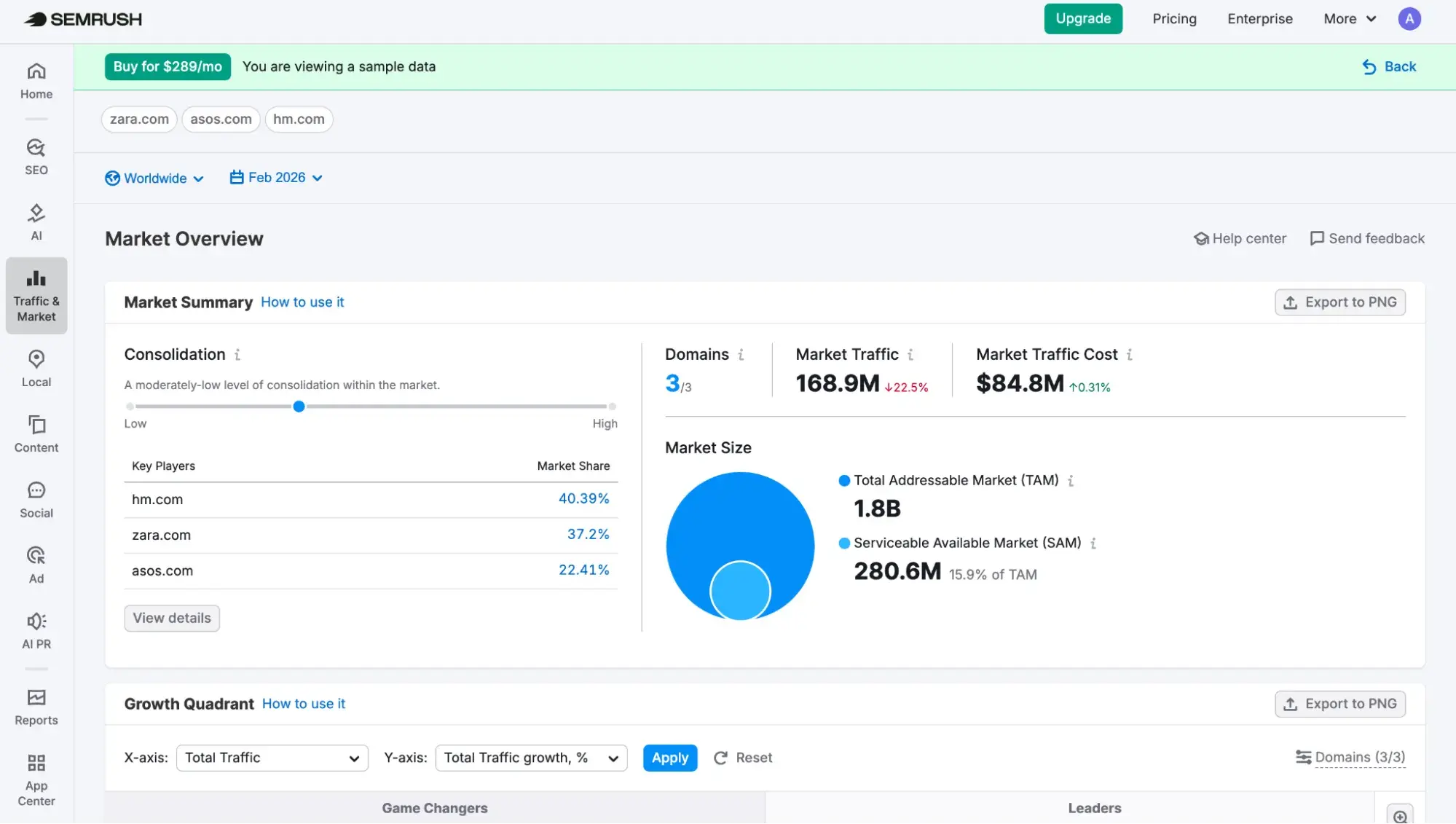
Task: Switch to the Leaders quadrant section
Action: 1094,807
